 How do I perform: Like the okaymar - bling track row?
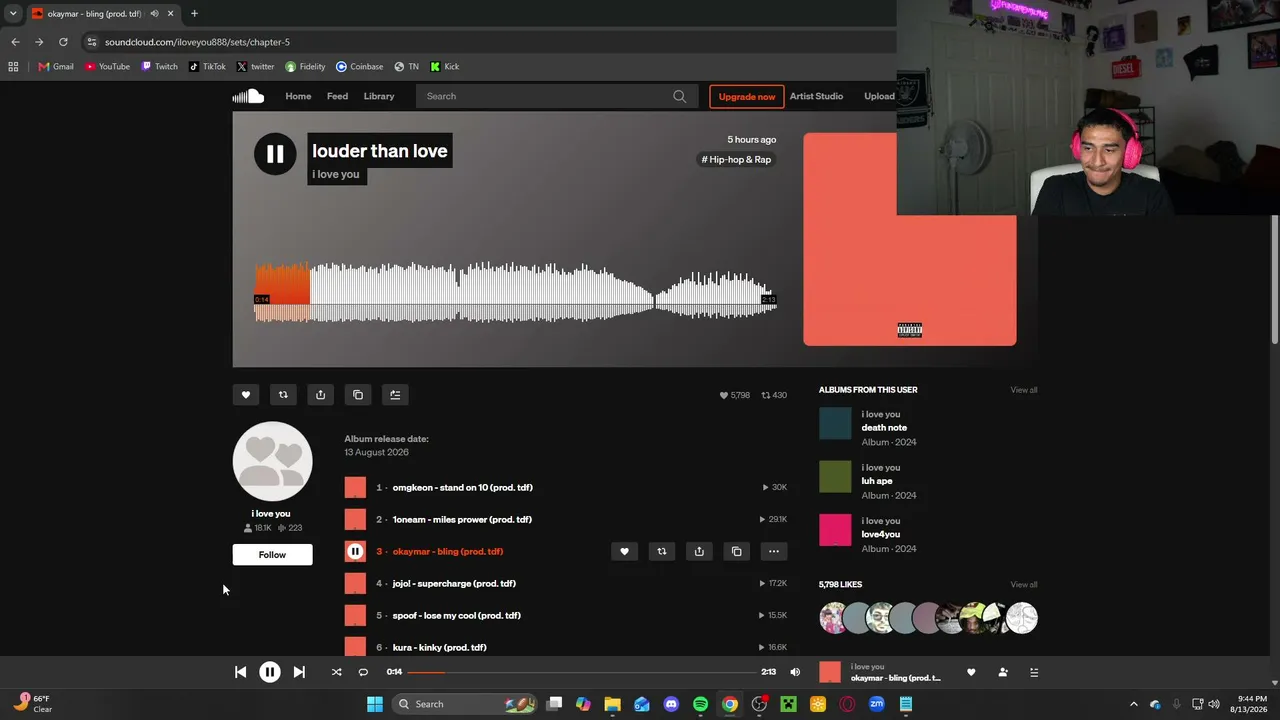[x=624, y=551]
